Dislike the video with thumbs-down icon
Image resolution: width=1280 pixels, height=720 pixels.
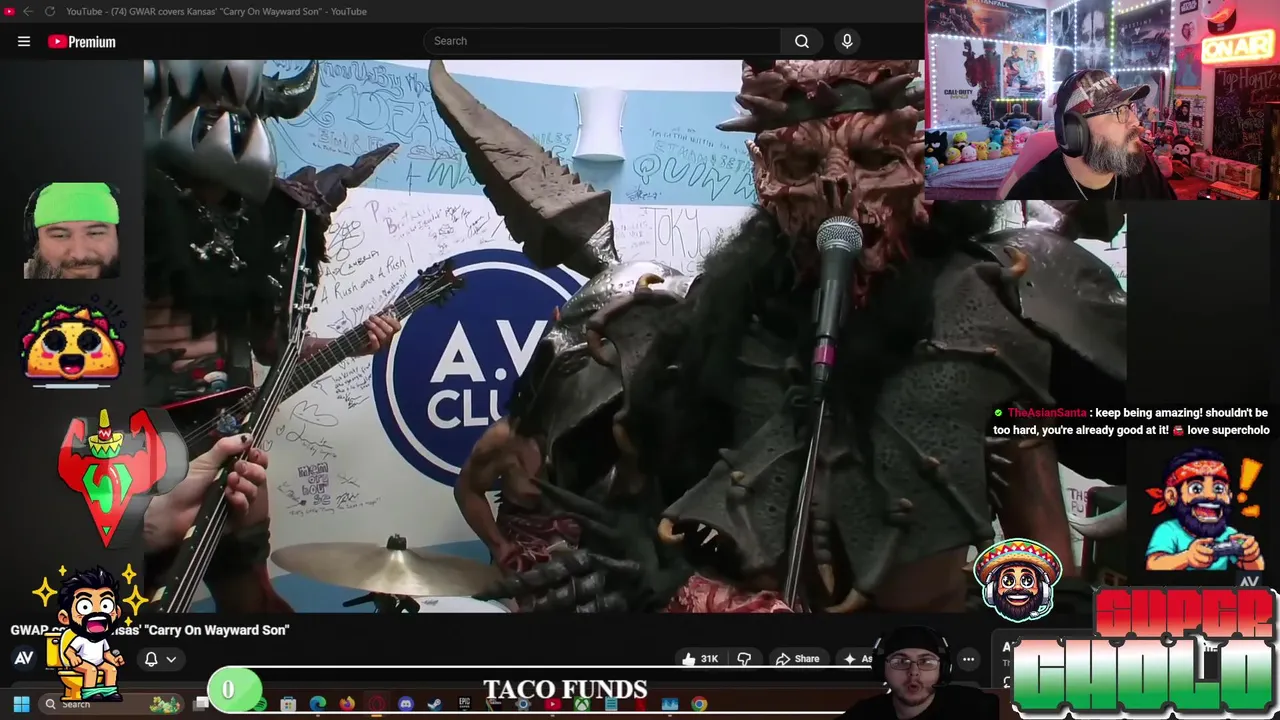744,659
